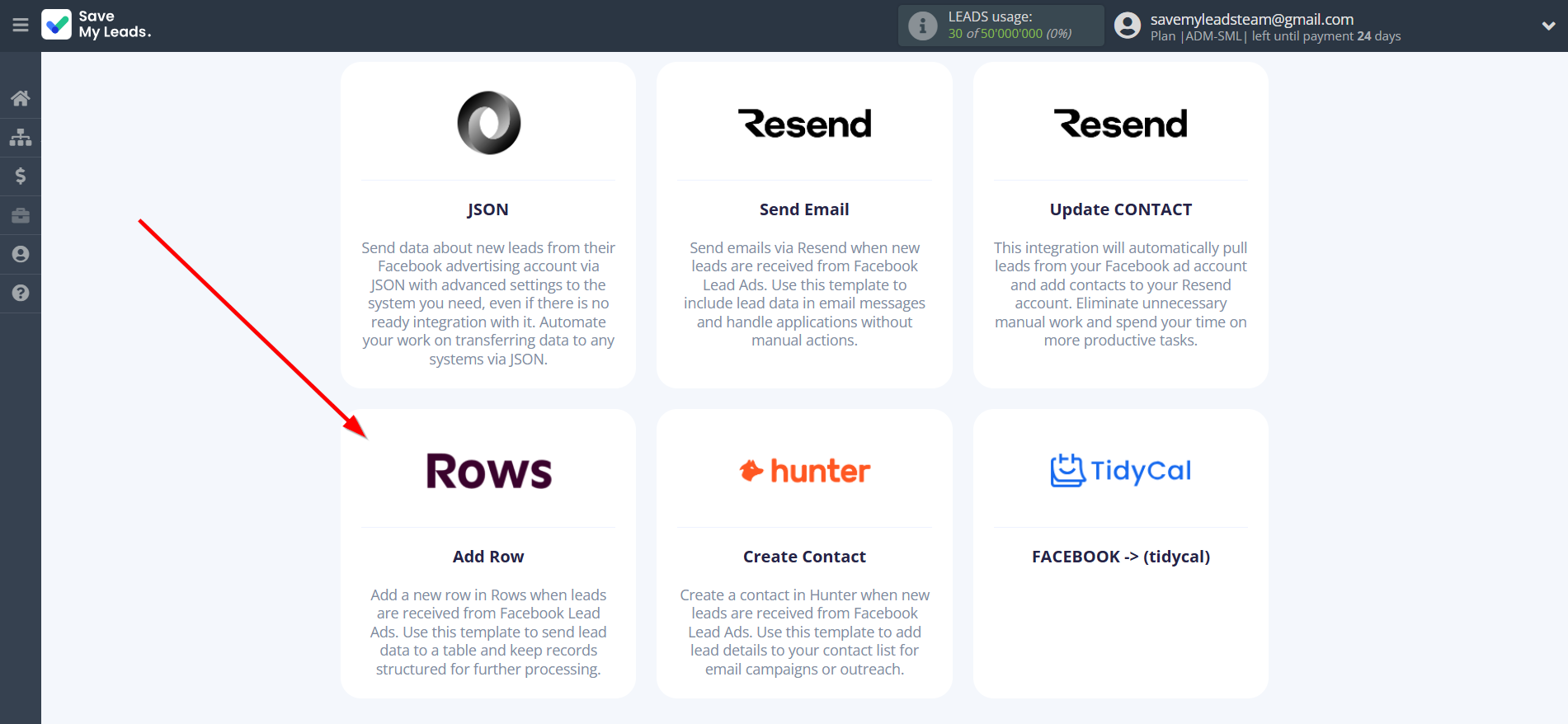
Task: Click the Update CONTACT description text
Action: [1121, 294]
